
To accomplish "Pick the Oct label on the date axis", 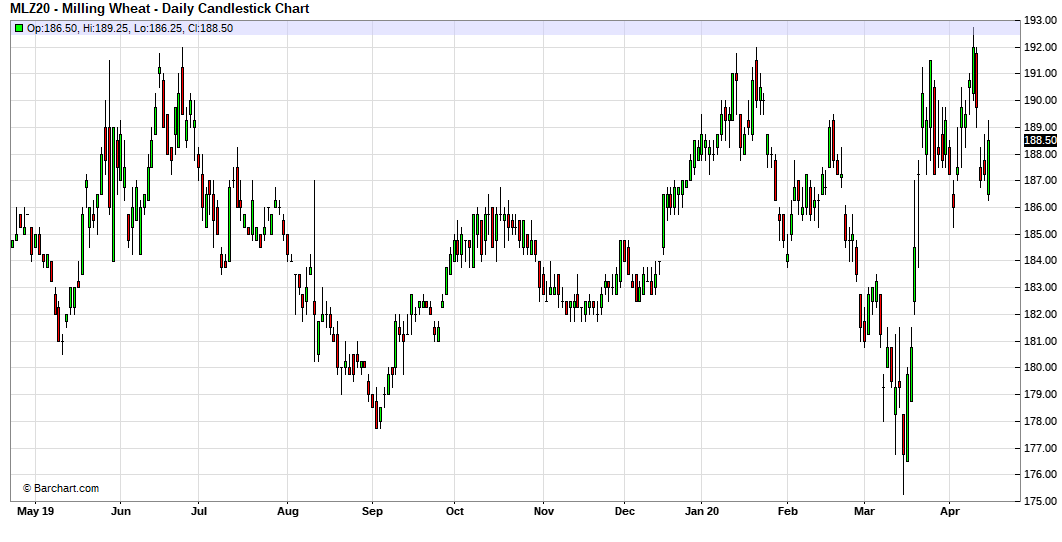I will pos(455,511).
